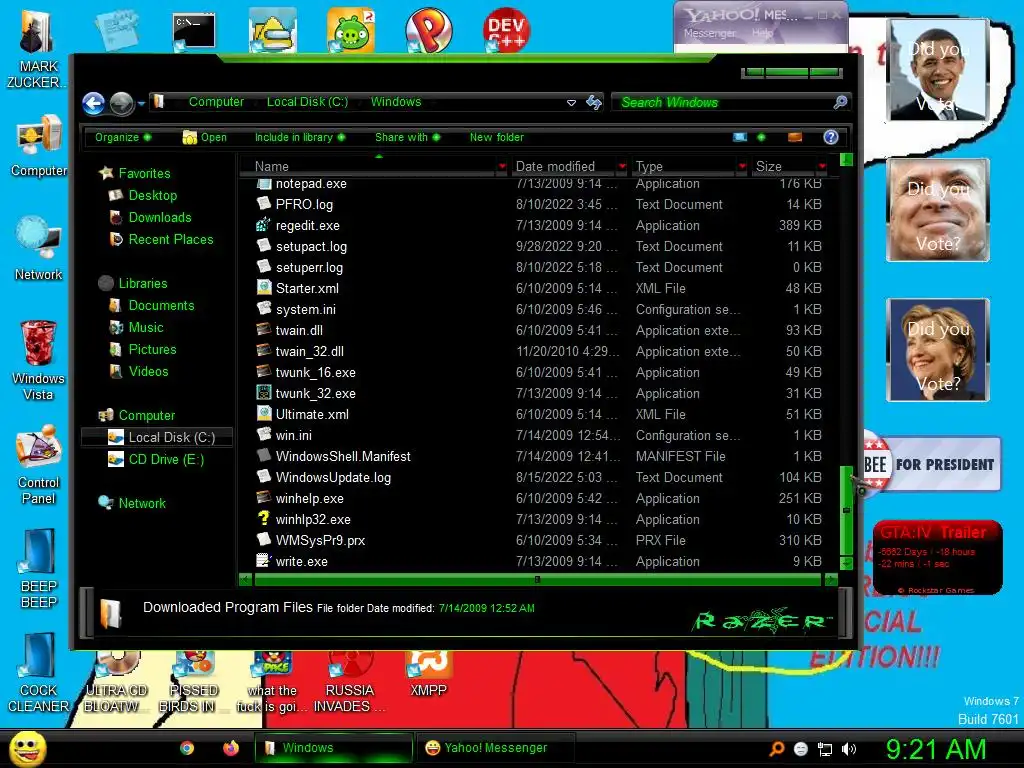Click the taskbar clock showing 9:21 AM
The width and height of the screenshot is (1024, 768).
pos(935,750)
